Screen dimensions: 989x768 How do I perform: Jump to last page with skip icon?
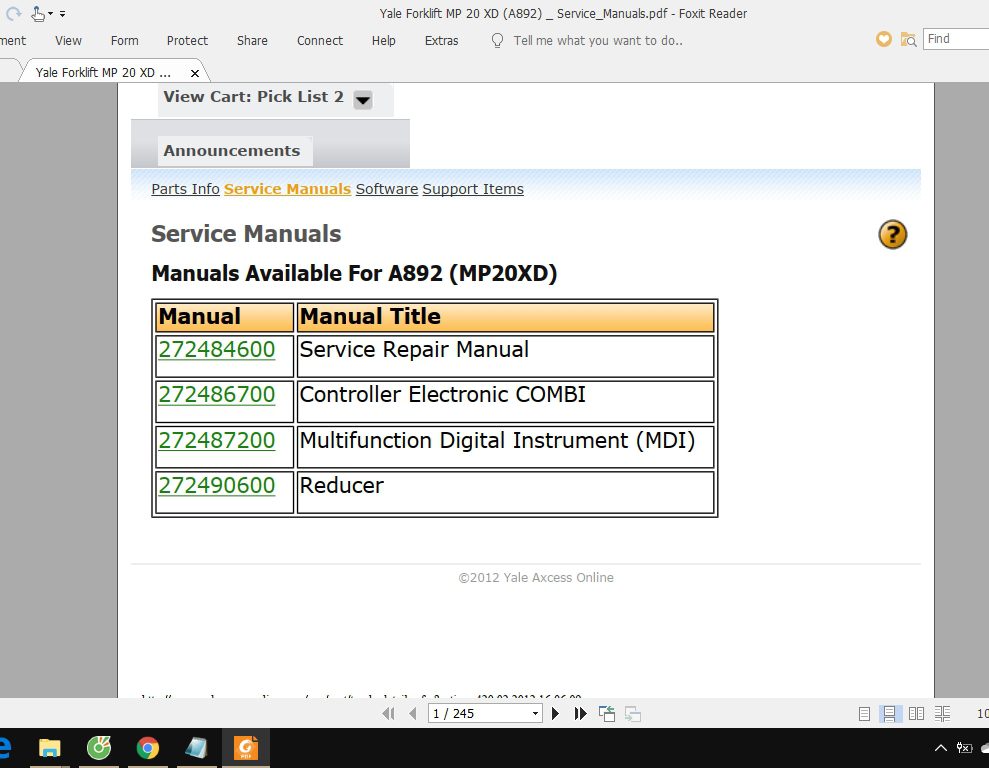580,713
